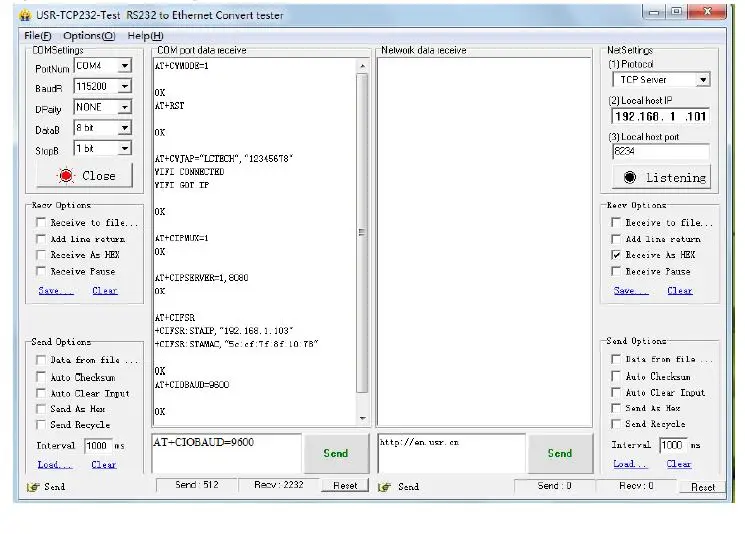Enable network Auto Checksum checkbox
The width and height of the screenshot is (745, 534).
pyautogui.click(x=616, y=376)
